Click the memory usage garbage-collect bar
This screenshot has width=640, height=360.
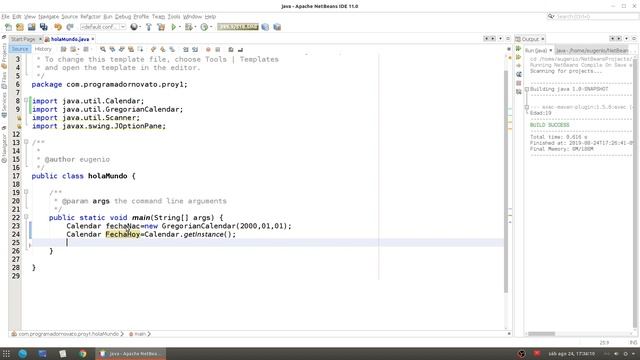point(238,27)
